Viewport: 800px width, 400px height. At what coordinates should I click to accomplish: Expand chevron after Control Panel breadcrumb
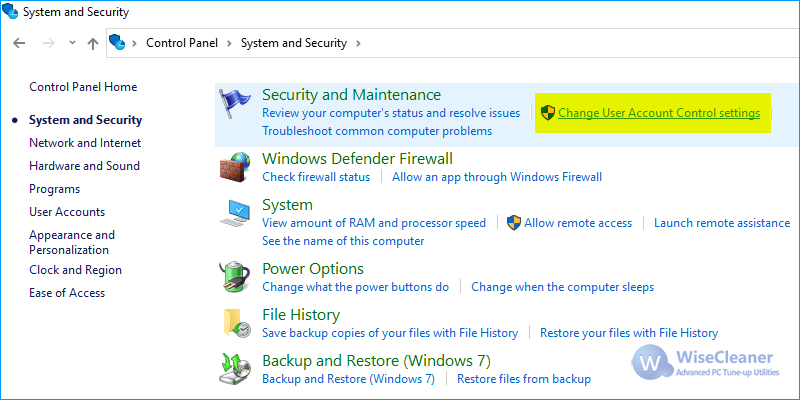(229, 43)
